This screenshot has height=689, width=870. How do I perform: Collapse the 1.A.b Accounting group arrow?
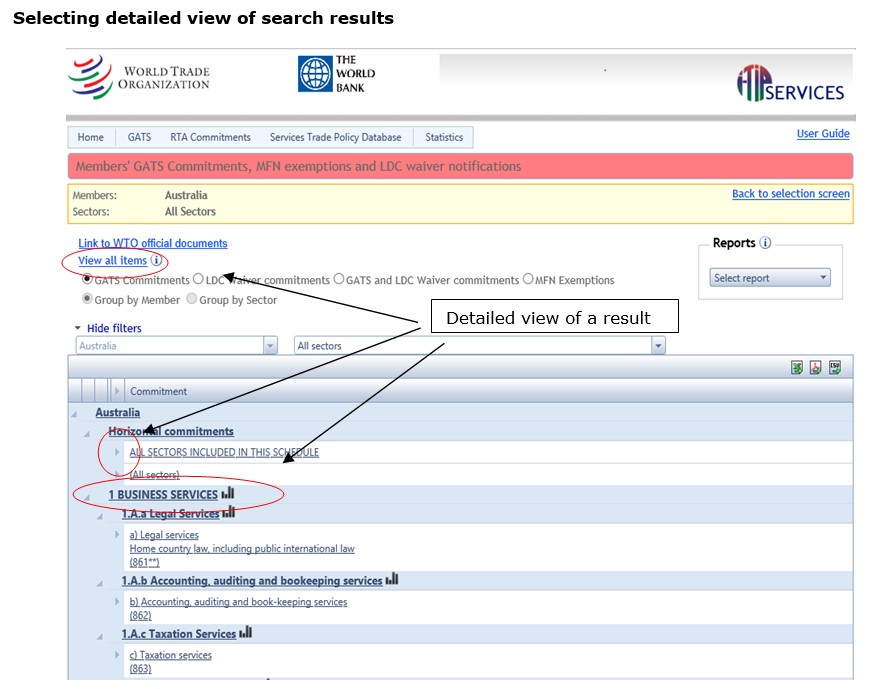pos(100,583)
